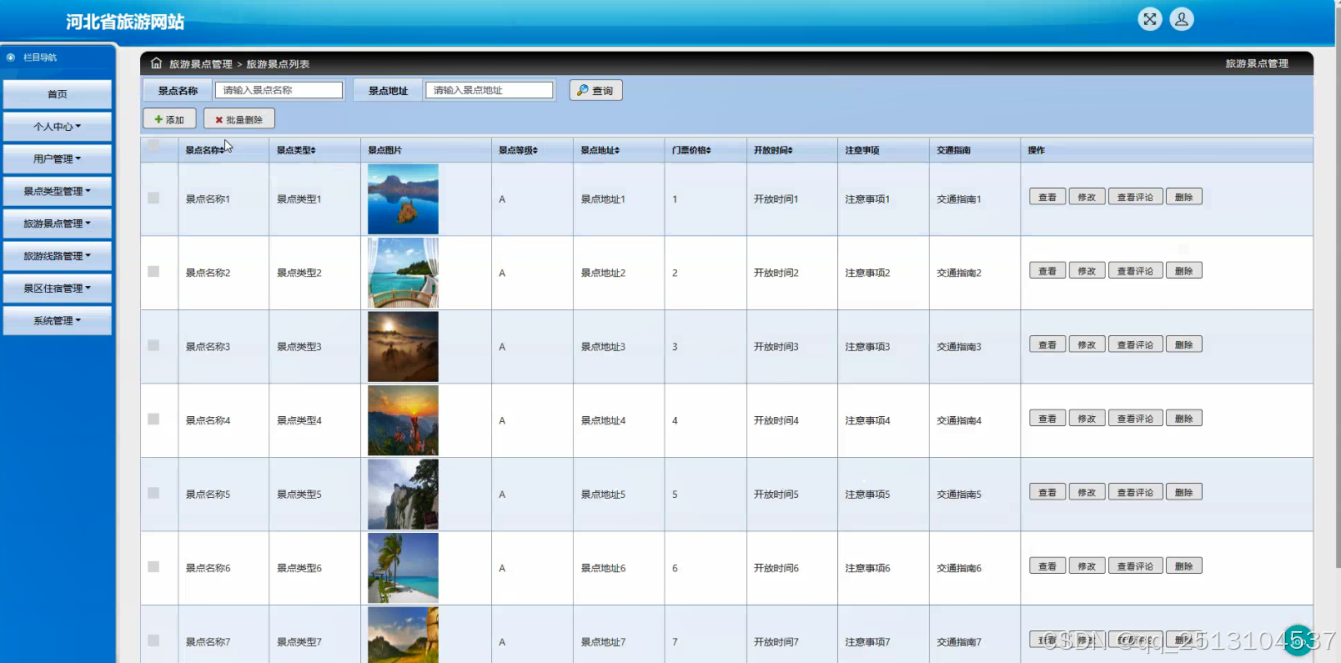Sort table by 景点类型 column header

pos(296,150)
